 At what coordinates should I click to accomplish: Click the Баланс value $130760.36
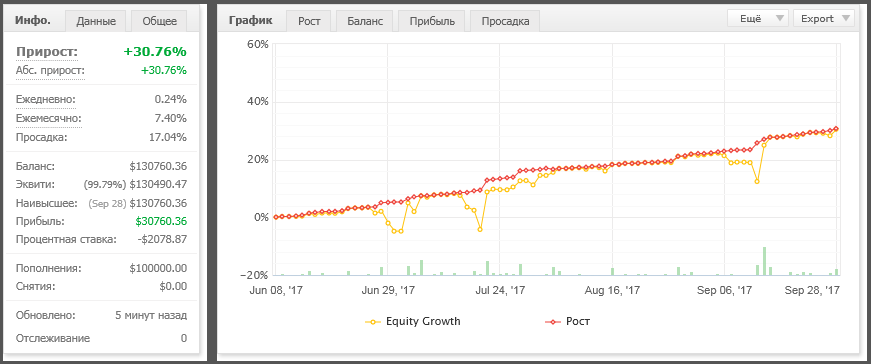click(x=158, y=166)
